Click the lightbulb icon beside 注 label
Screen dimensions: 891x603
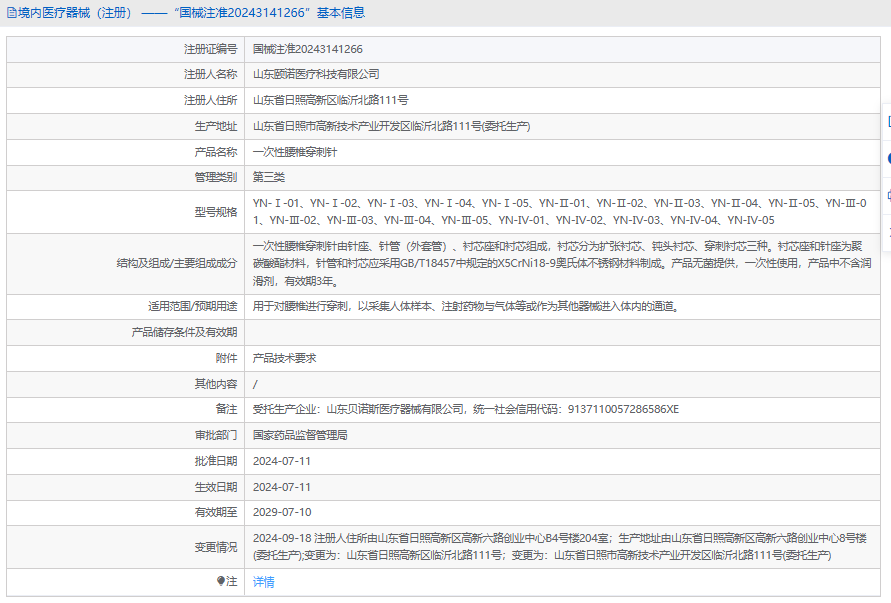coord(221,581)
